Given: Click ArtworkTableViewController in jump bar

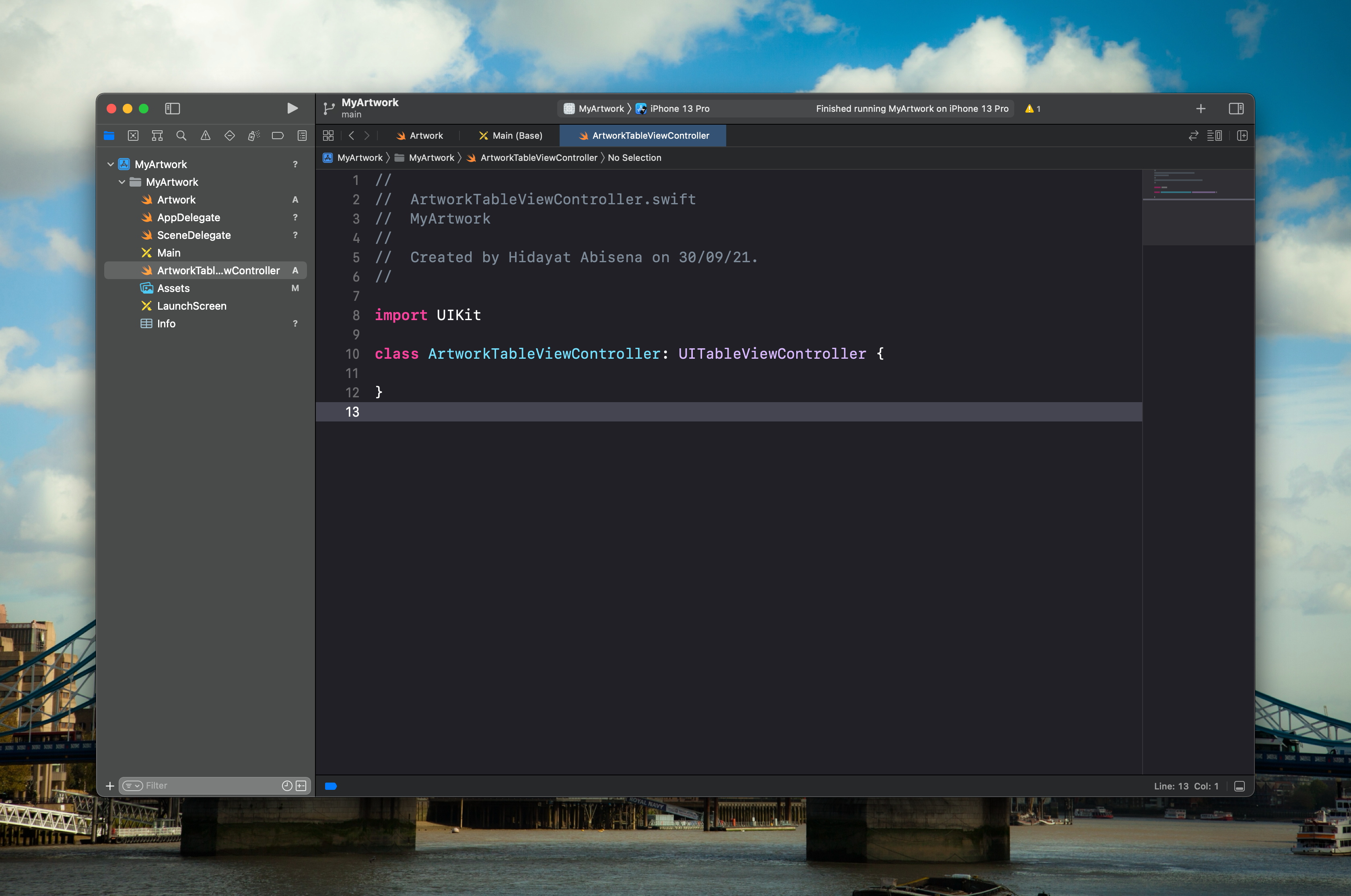Looking at the screenshot, I should coord(532,158).
